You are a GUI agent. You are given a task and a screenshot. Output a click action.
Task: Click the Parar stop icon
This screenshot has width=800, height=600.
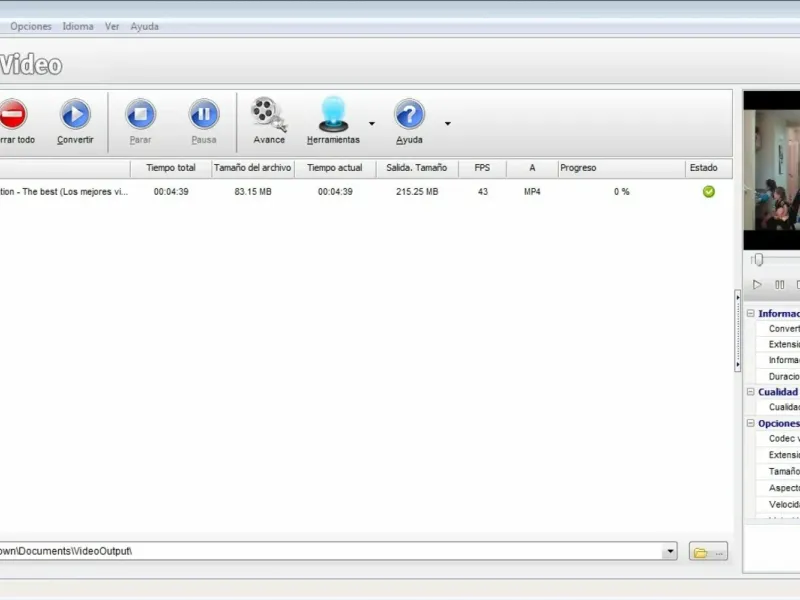(140, 114)
